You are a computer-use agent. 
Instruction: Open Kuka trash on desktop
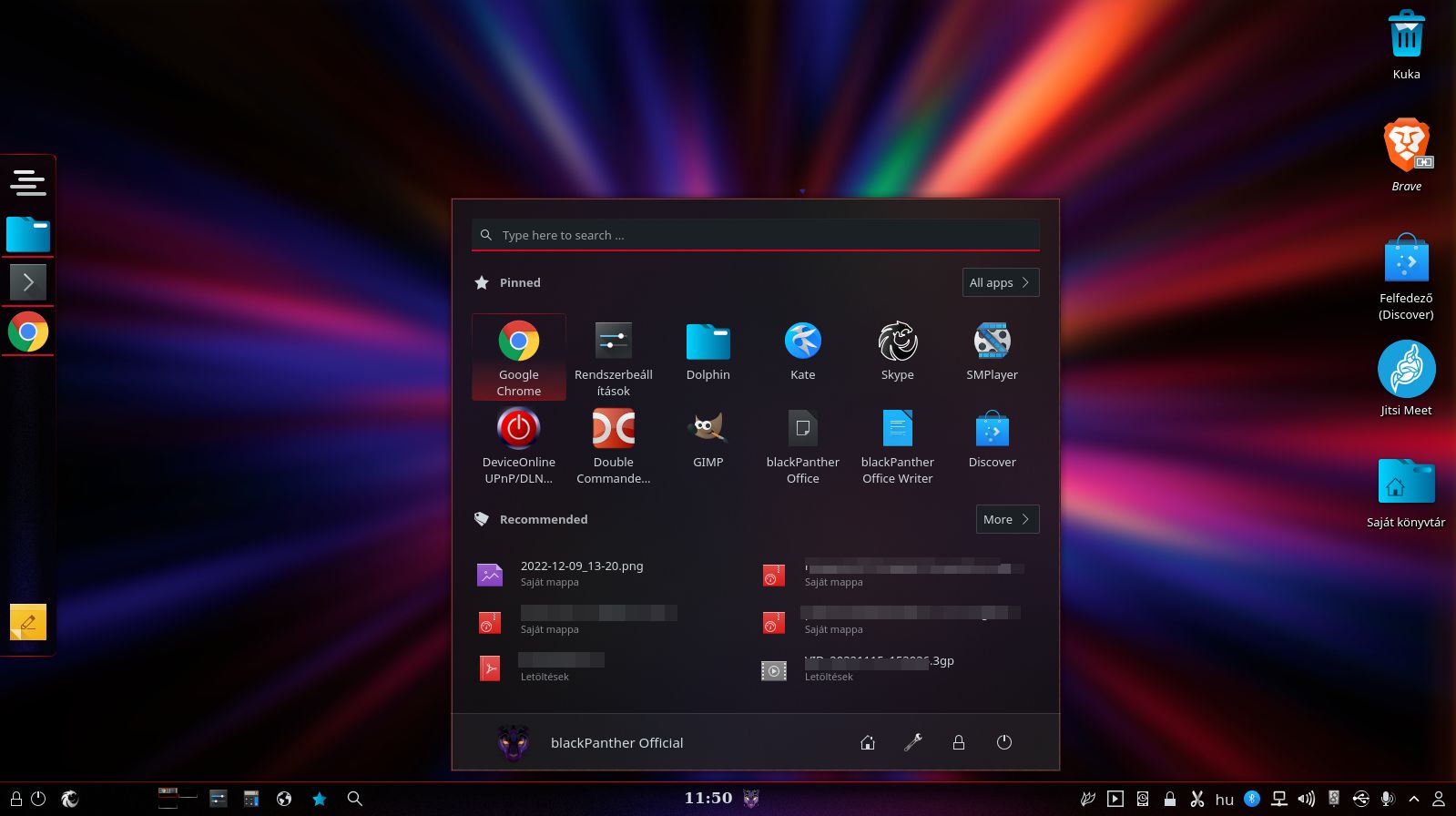tap(1407, 44)
